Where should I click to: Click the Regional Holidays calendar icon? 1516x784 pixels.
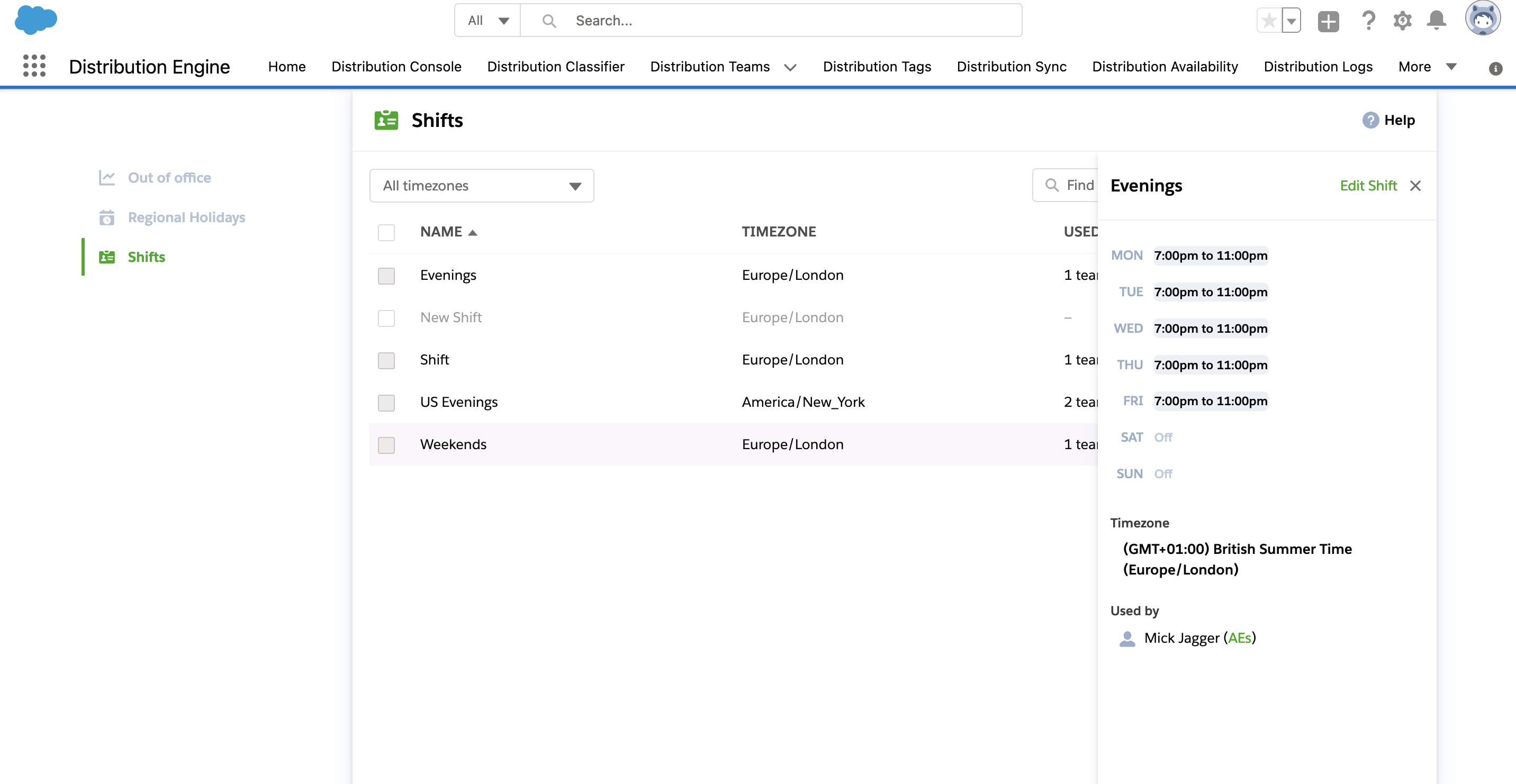(106, 217)
